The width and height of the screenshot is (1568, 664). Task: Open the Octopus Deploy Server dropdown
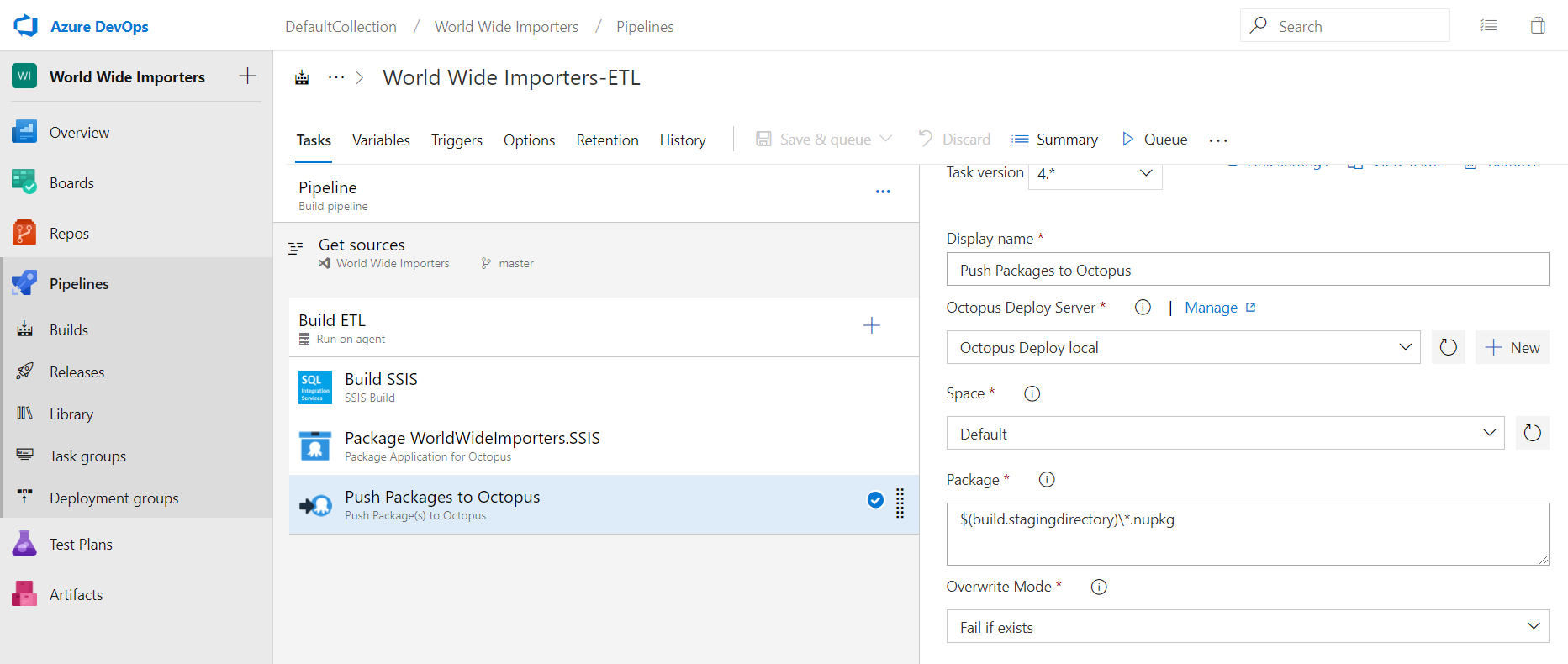[x=1183, y=348]
